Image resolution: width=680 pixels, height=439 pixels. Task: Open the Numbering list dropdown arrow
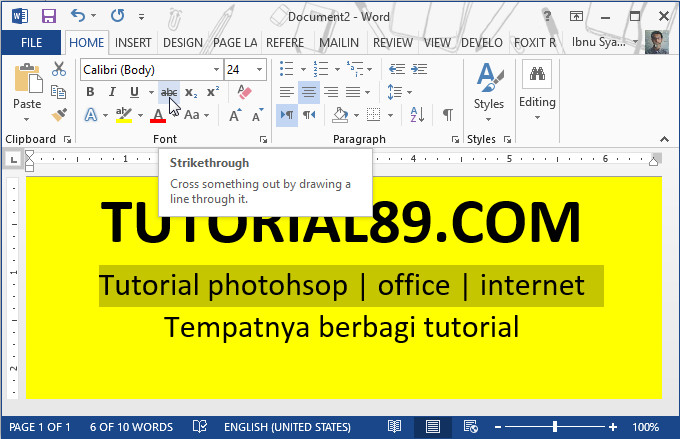(x=337, y=69)
